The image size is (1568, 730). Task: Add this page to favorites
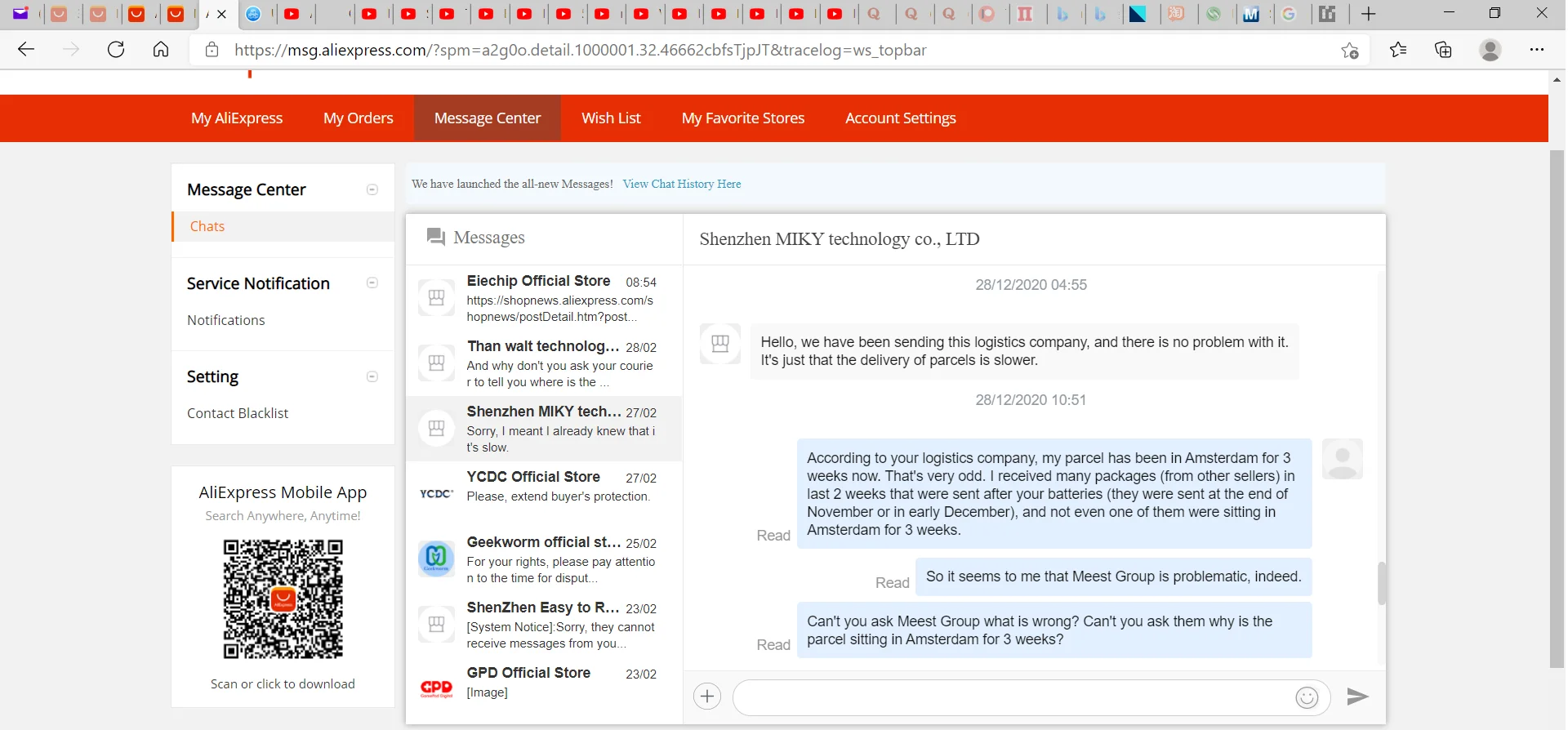tap(1350, 51)
